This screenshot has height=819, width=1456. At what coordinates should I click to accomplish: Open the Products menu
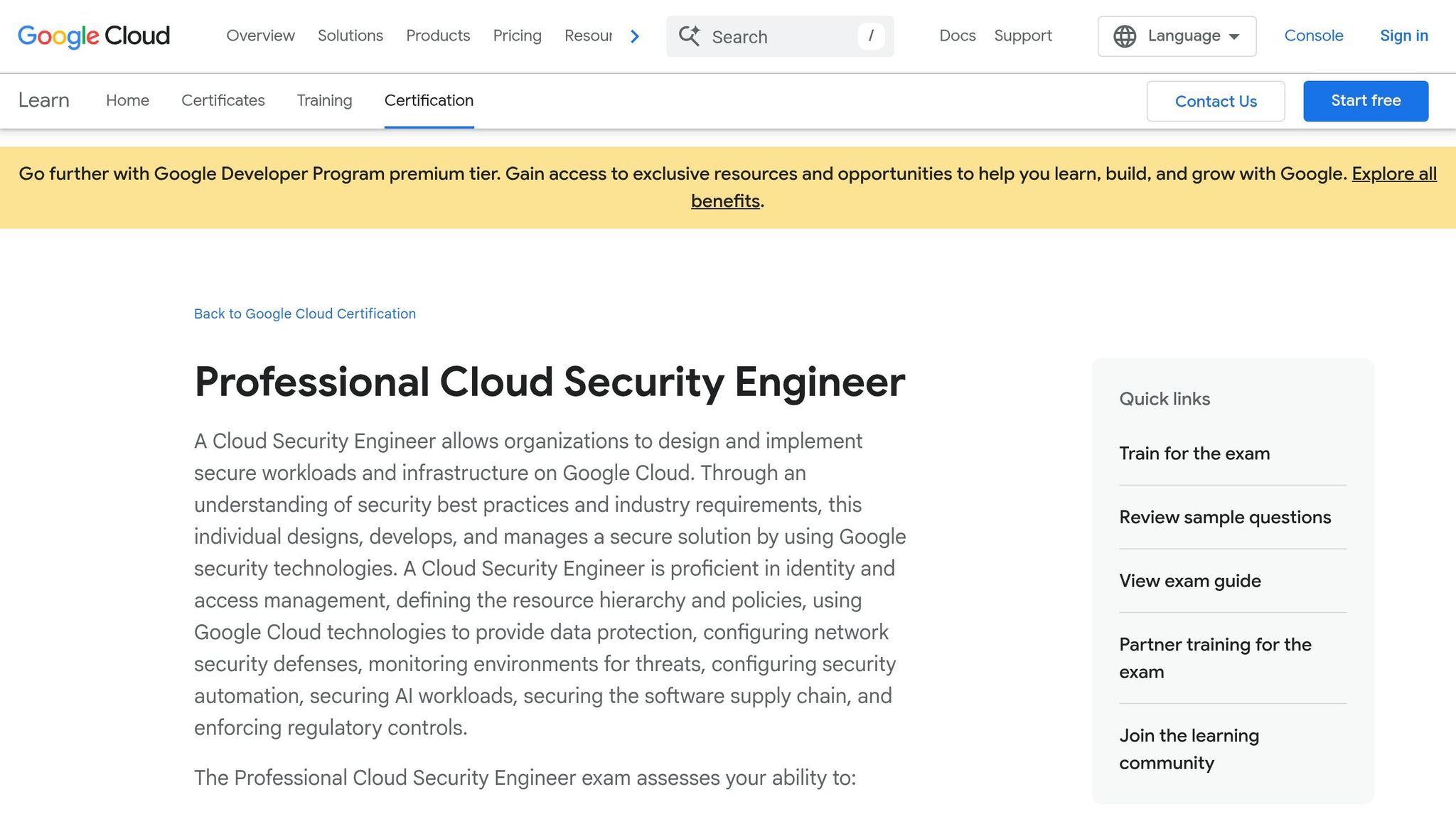[x=438, y=36]
